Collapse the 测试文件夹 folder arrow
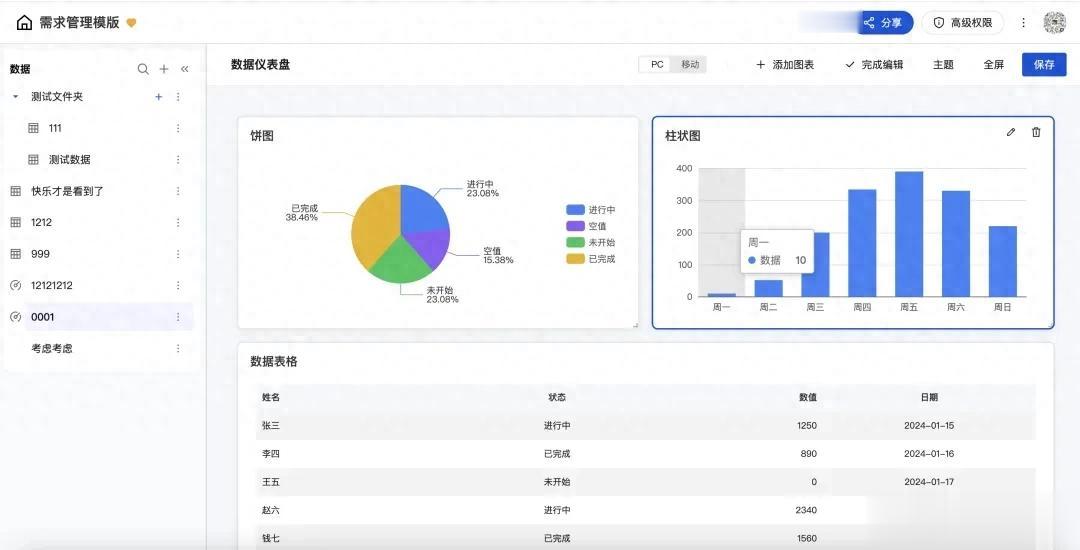This screenshot has height=550, width=1080. click(x=15, y=97)
